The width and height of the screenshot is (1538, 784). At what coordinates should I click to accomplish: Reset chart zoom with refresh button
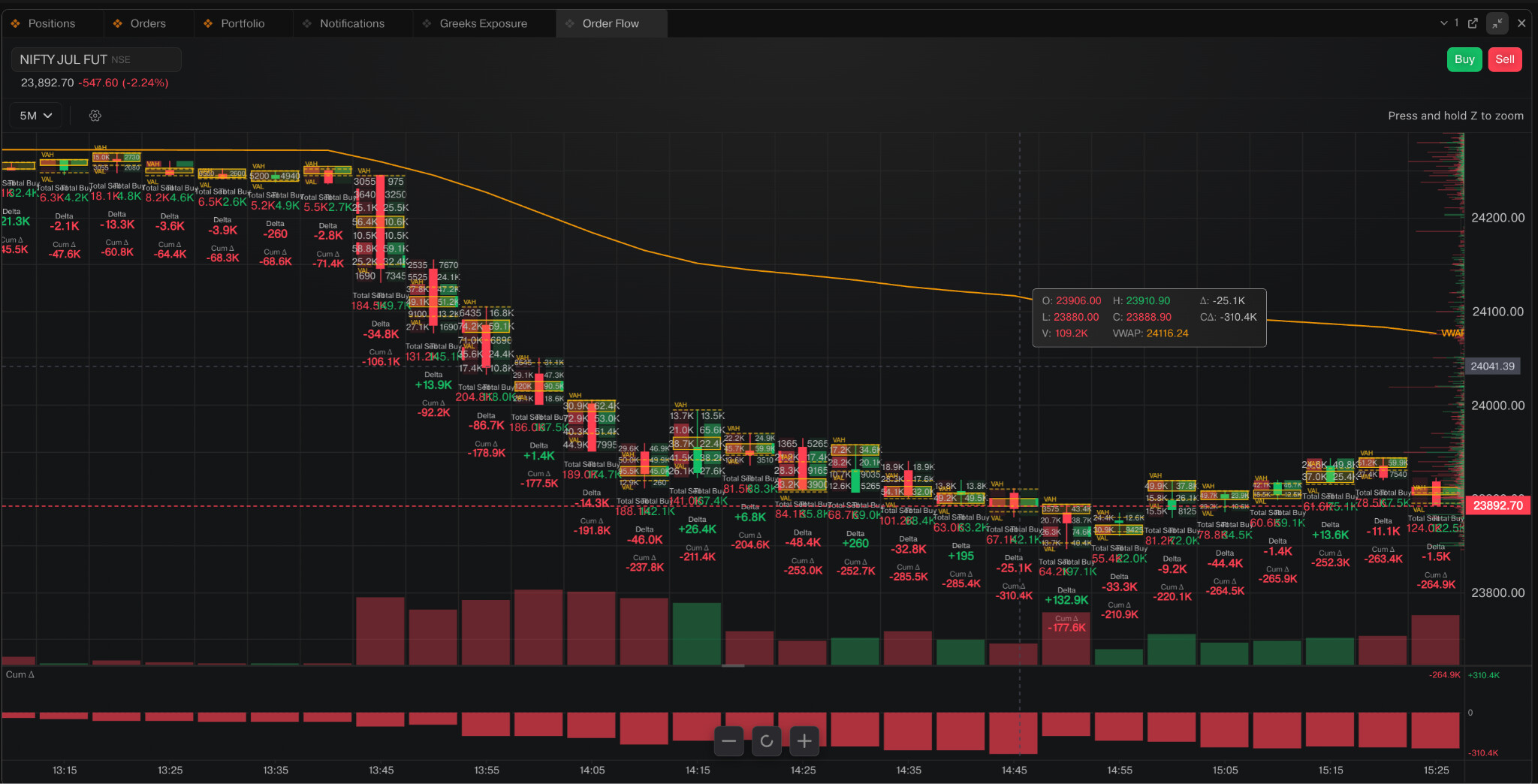[767, 741]
